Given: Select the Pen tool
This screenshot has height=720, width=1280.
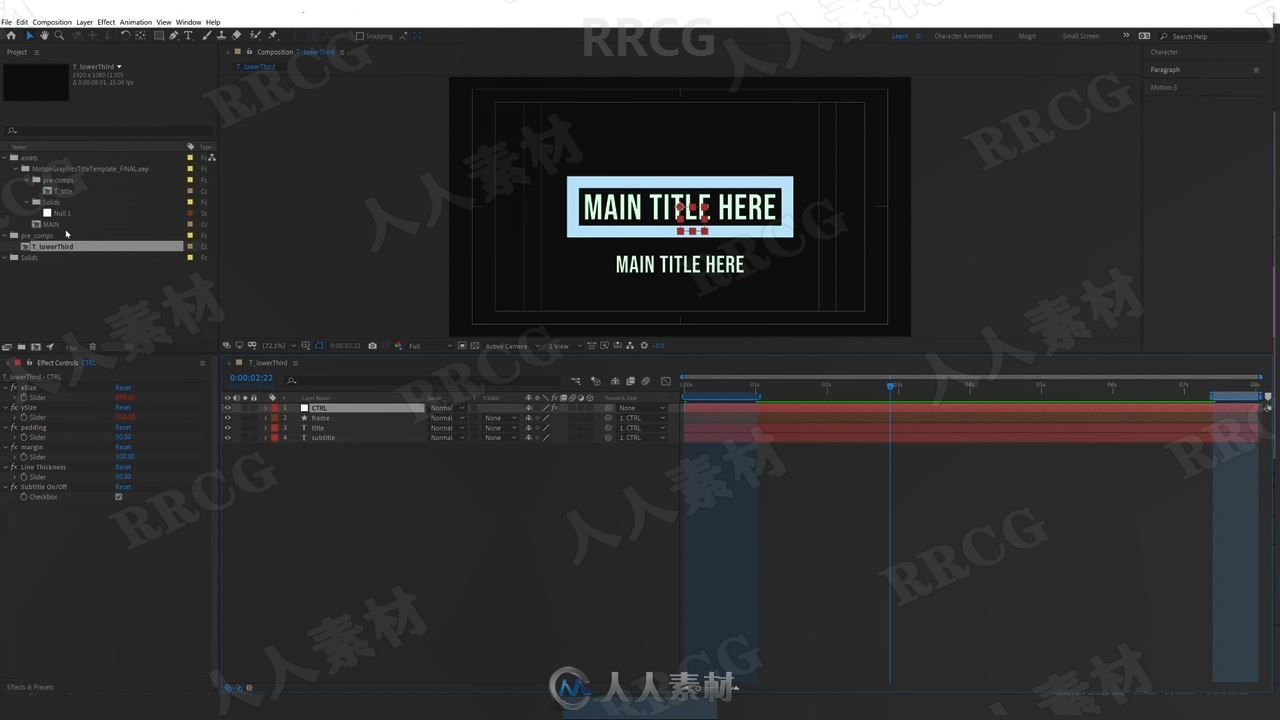Looking at the screenshot, I should coord(174,35).
